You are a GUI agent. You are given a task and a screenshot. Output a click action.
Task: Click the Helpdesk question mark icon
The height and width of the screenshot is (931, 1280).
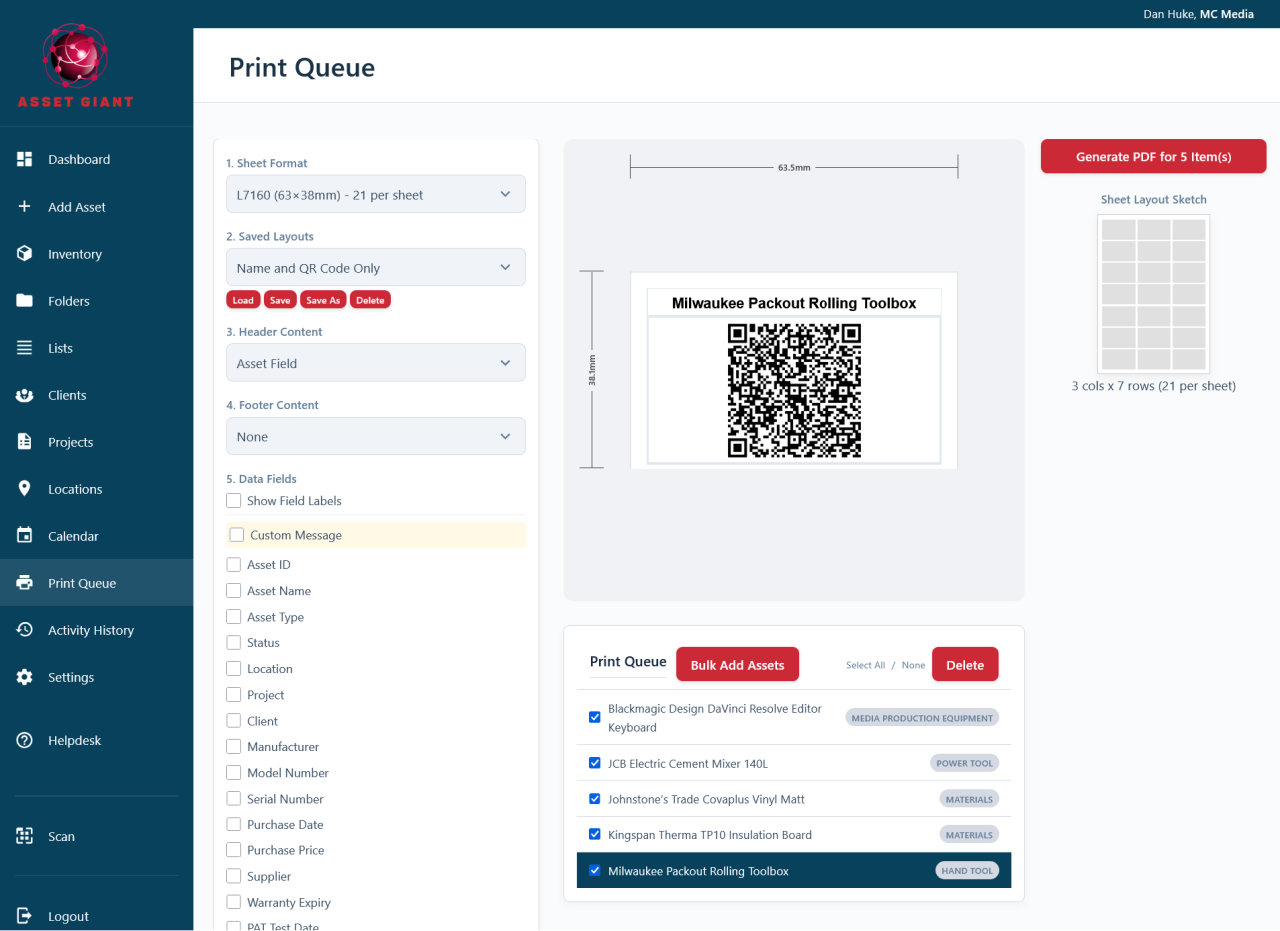(25, 740)
